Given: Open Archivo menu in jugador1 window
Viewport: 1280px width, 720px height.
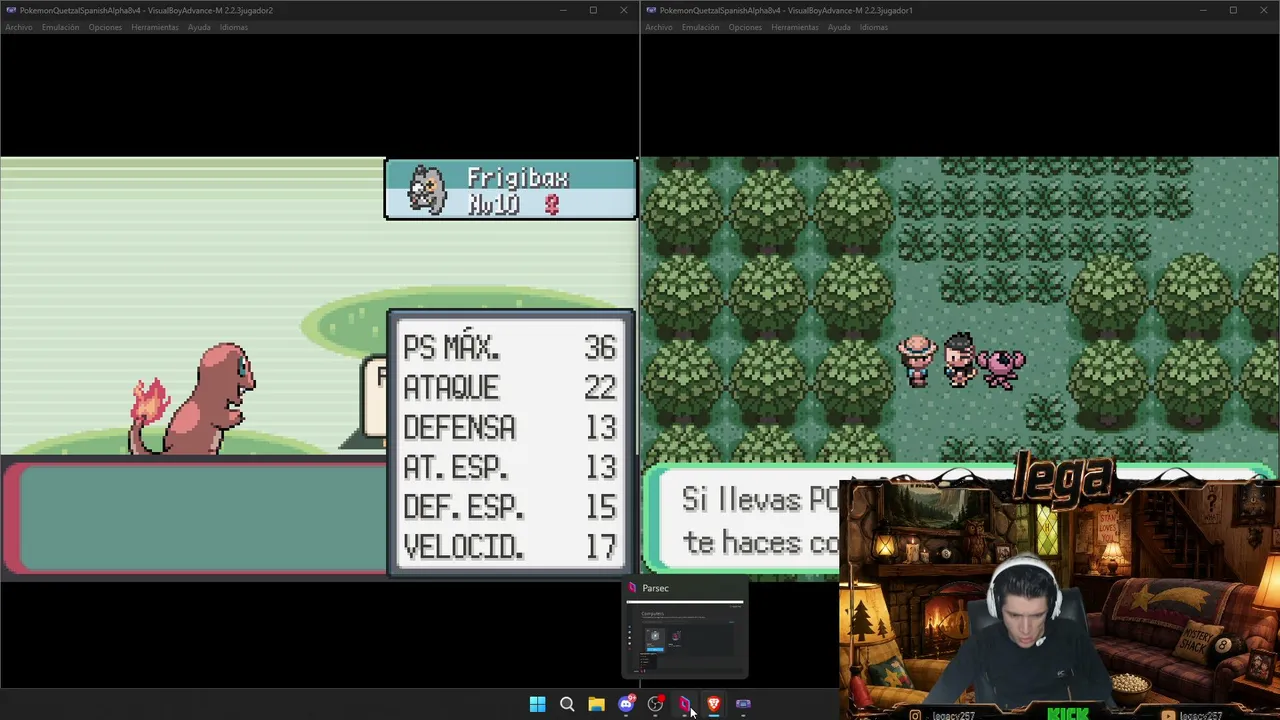Looking at the screenshot, I should (x=659, y=27).
